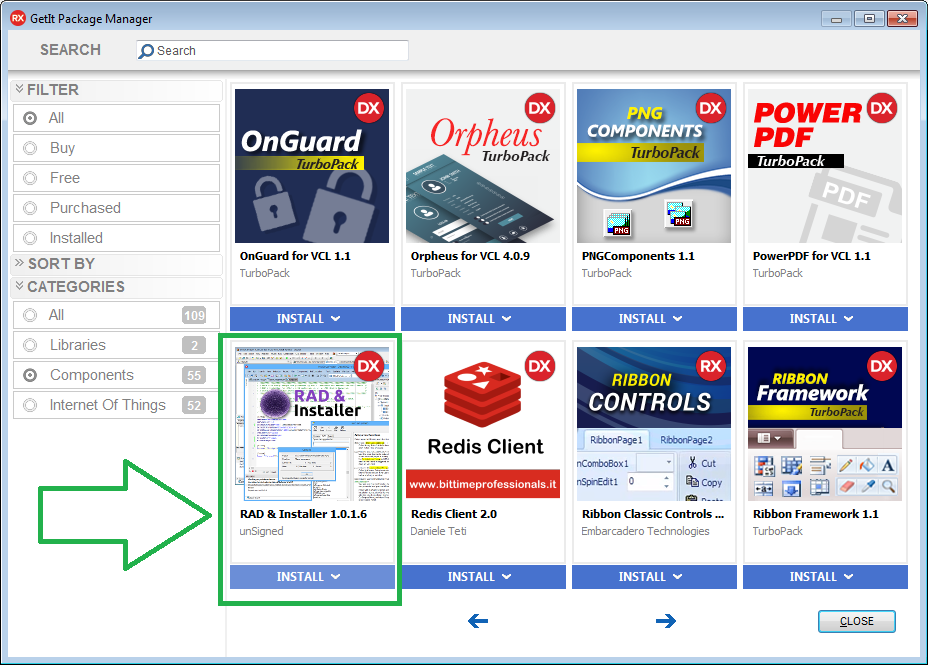Viewport: 928px width, 665px height.
Task: Open Install dropdown for Ribbon Framework 1.1
Action: pos(825,577)
